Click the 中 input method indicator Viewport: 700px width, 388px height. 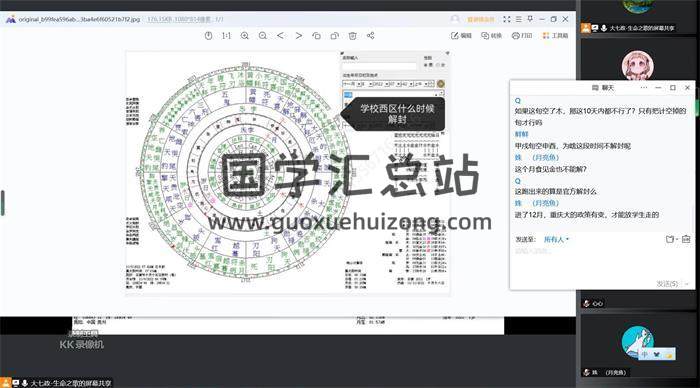click(x=645, y=354)
